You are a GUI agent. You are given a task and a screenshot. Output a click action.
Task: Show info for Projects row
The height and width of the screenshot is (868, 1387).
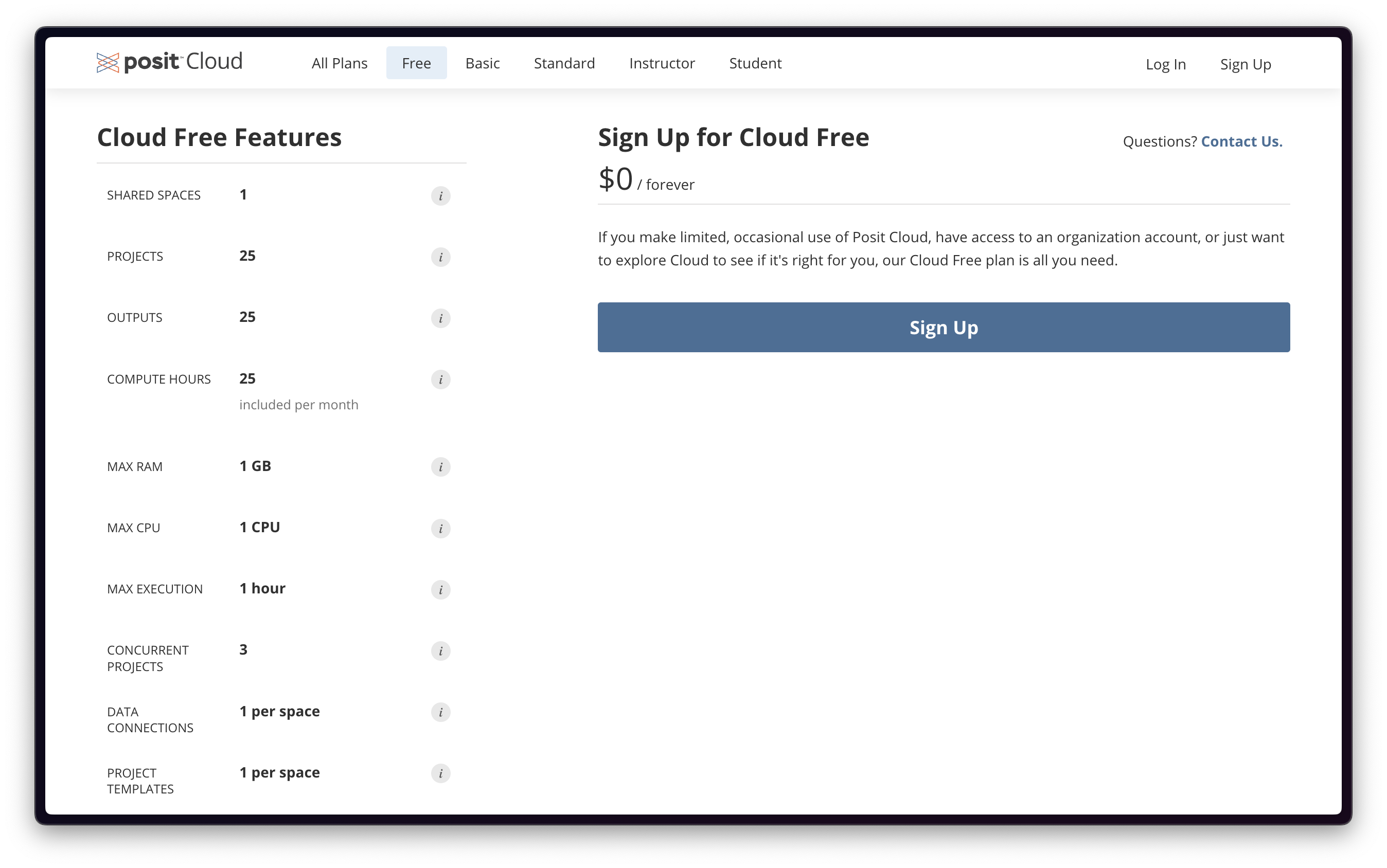click(x=440, y=257)
